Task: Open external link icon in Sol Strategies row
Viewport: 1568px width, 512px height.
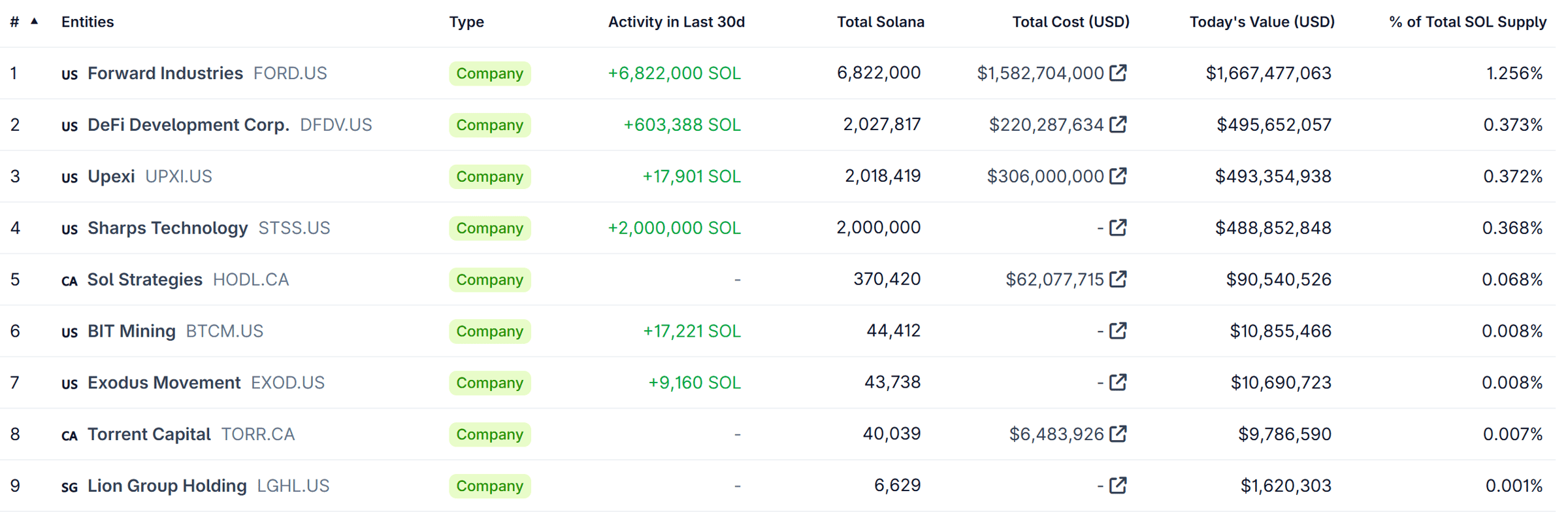Action: [x=1118, y=279]
